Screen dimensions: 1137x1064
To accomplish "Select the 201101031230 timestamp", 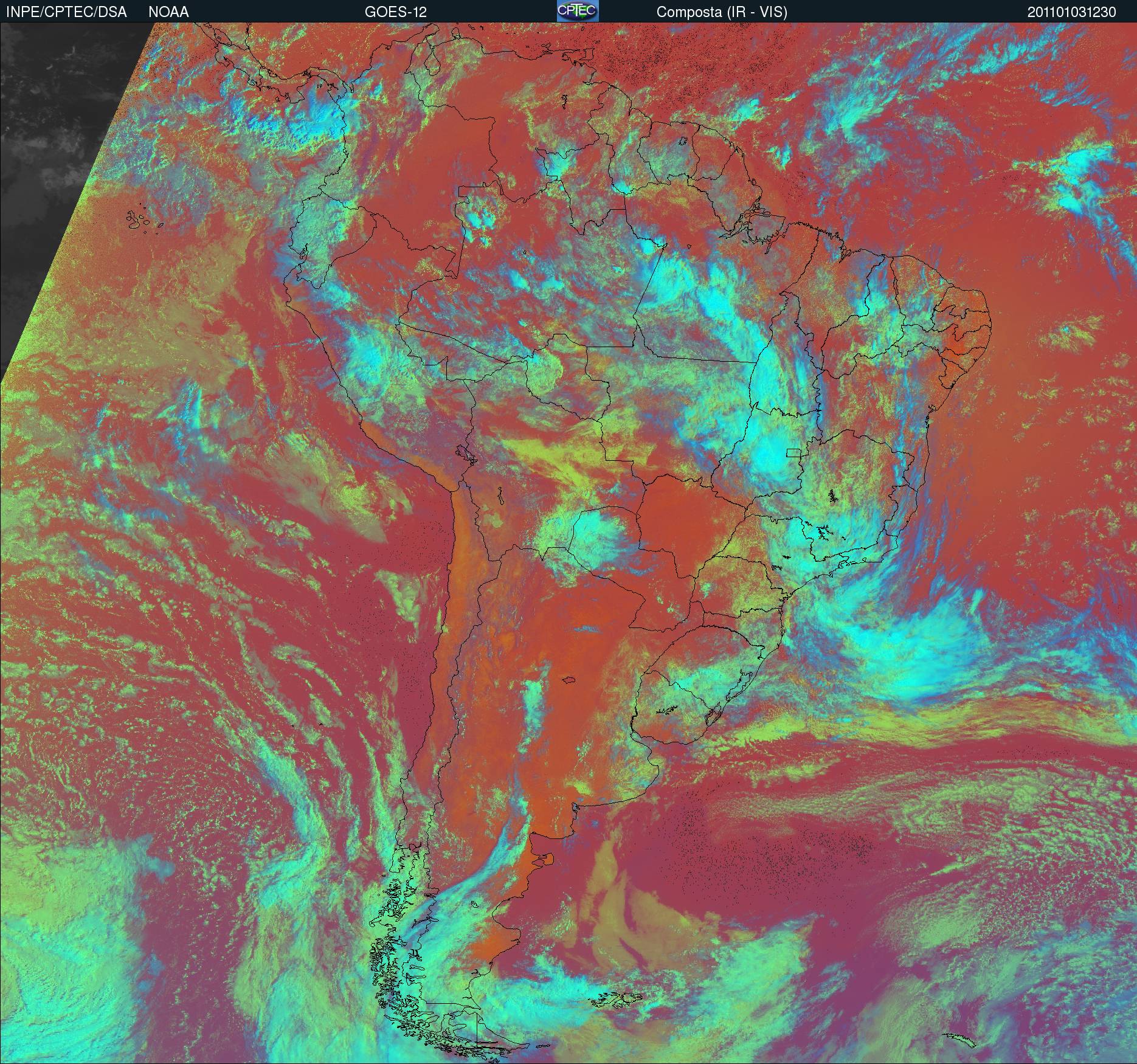I will click(1072, 12).
